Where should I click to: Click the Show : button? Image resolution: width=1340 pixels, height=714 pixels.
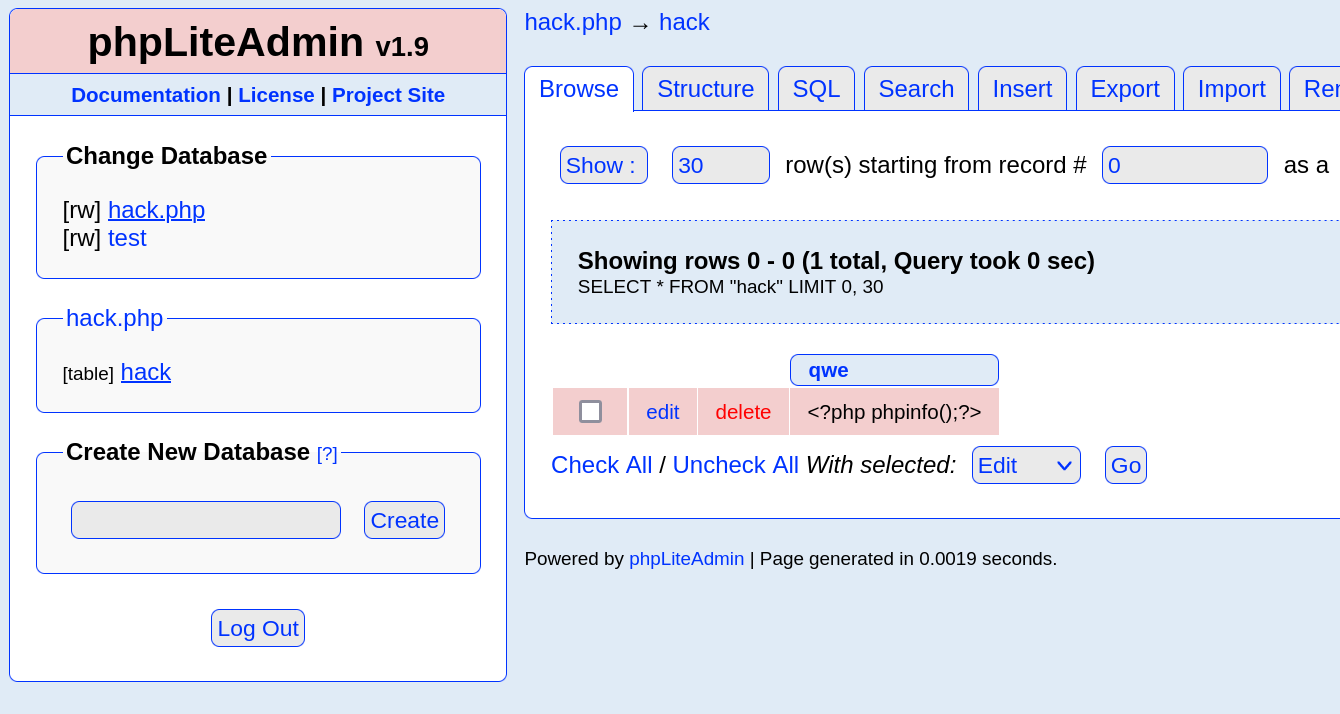click(x=604, y=165)
